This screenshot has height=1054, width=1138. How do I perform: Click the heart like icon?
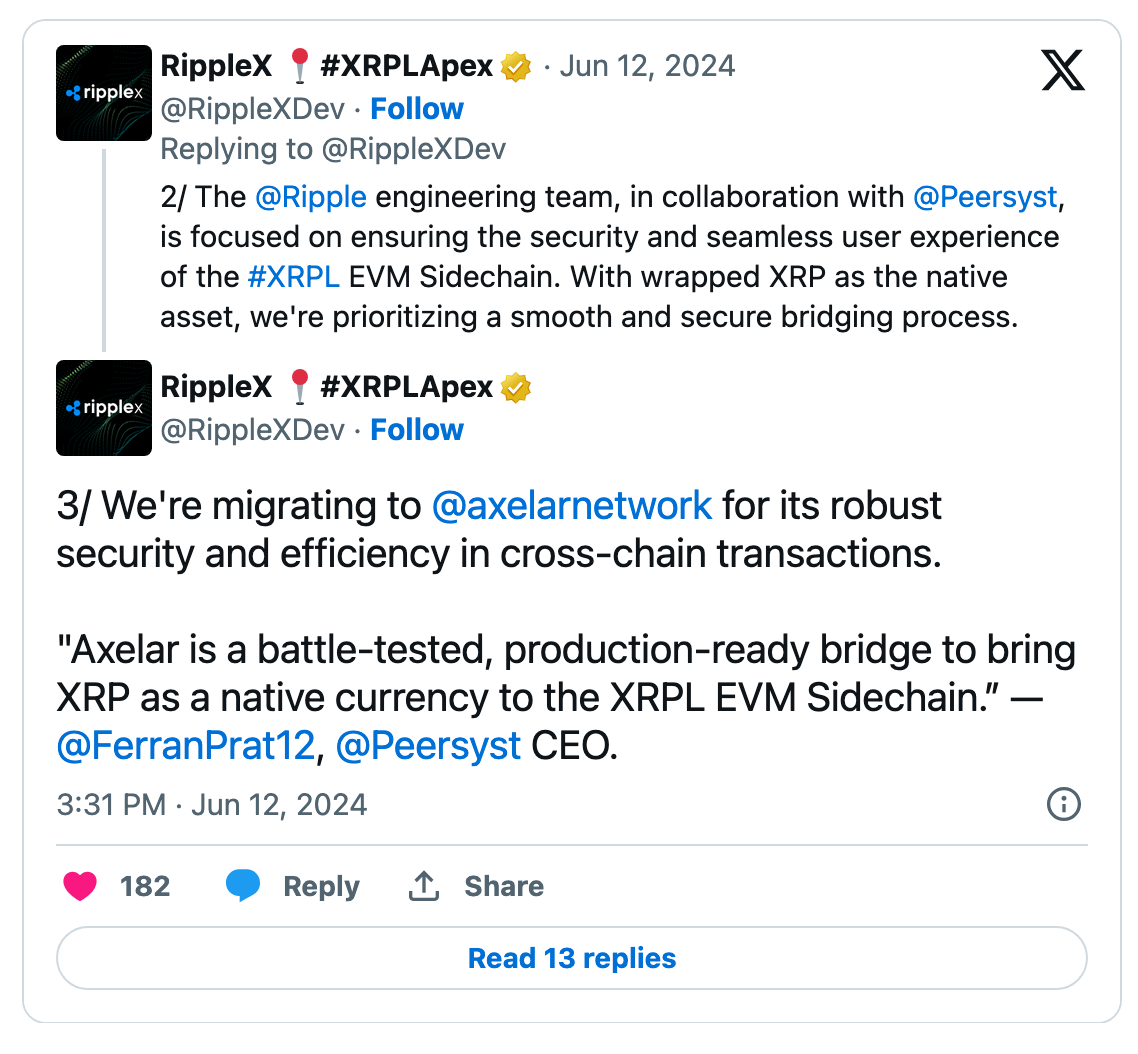(x=80, y=886)
